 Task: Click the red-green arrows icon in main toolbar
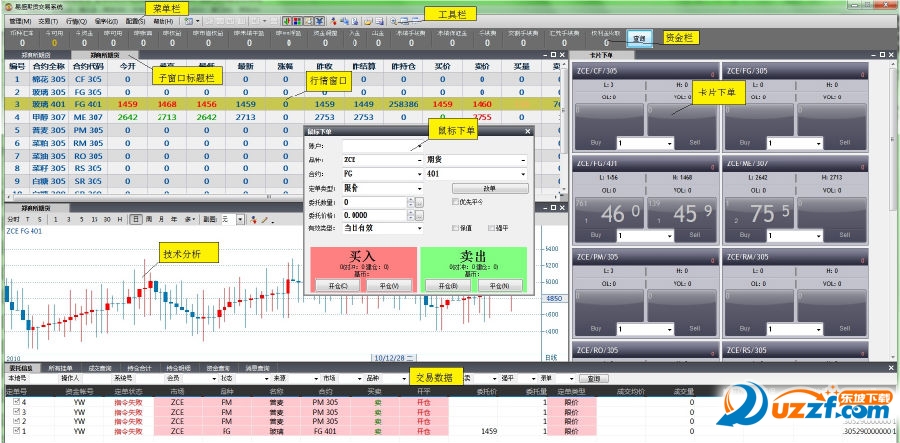[x=286, y=21]
